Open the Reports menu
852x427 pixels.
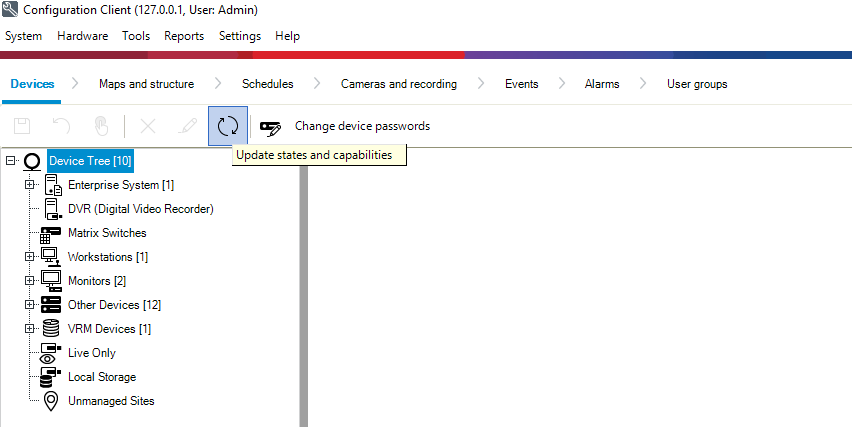pos(184,36)
